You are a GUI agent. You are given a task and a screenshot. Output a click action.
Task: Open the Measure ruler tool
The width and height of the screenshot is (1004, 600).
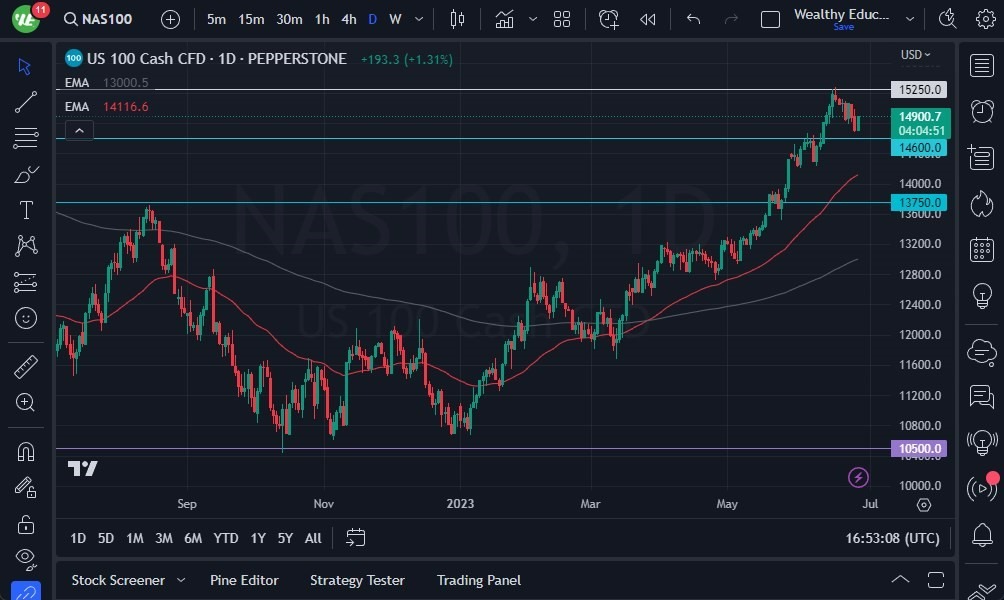tap(25, 365)
